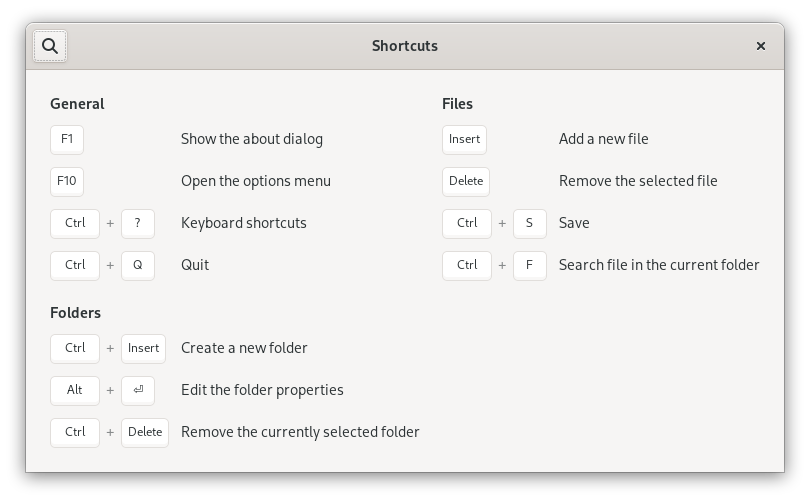Click the Insert keycap for Add a new file
810x501 pixels.
[x=464, y=139]
